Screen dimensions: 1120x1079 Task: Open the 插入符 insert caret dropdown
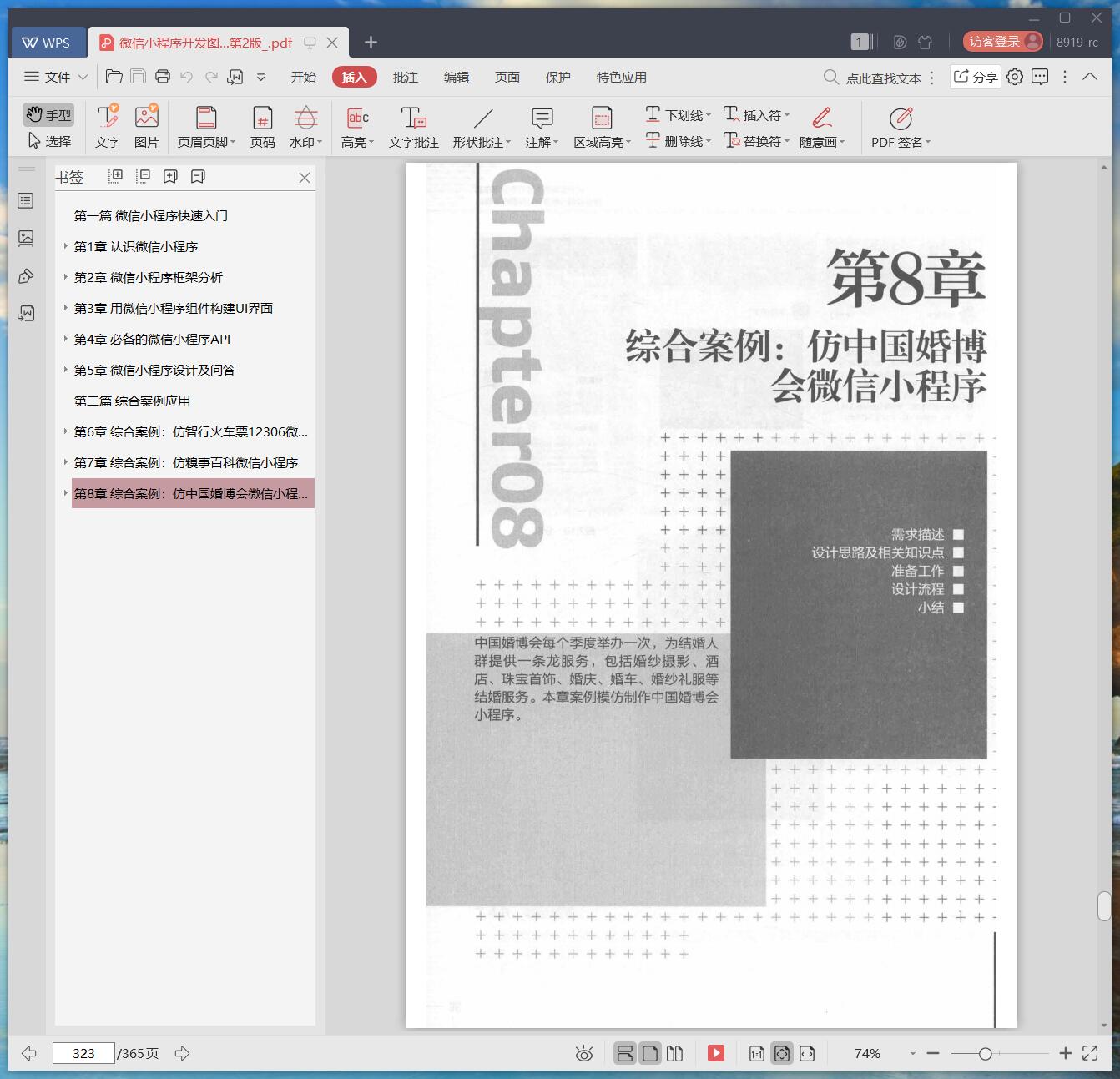click(756, 115)
